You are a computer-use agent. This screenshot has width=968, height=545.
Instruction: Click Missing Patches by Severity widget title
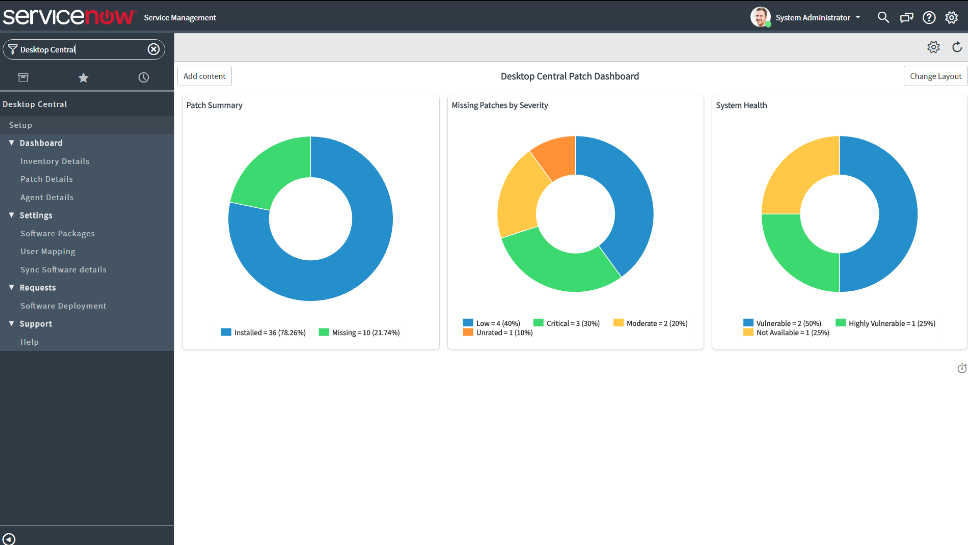click(x=499, y=105)
